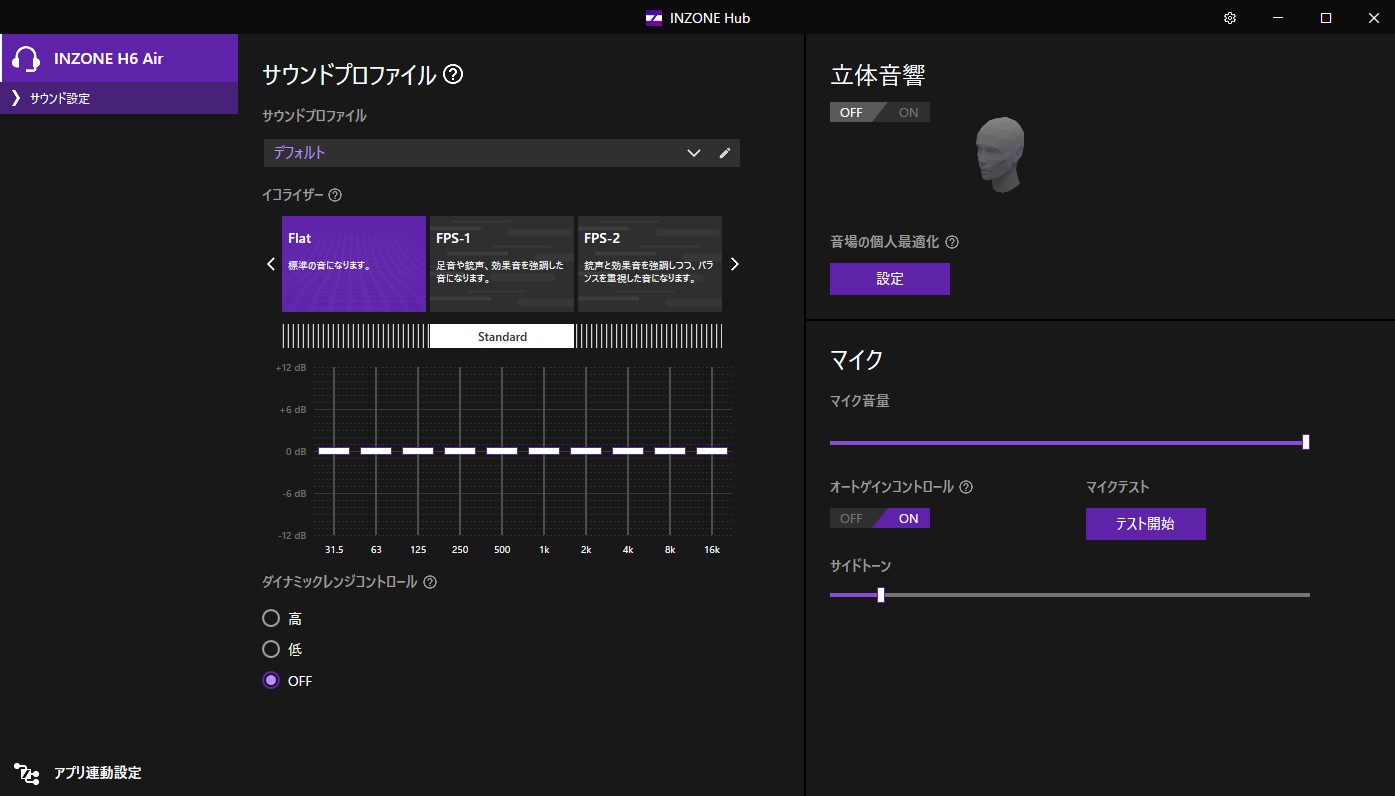Open the サウンドプロファイル dropdown
Image resolution: width=1395 pixels, height=796 pixels.
click(693, 153)
